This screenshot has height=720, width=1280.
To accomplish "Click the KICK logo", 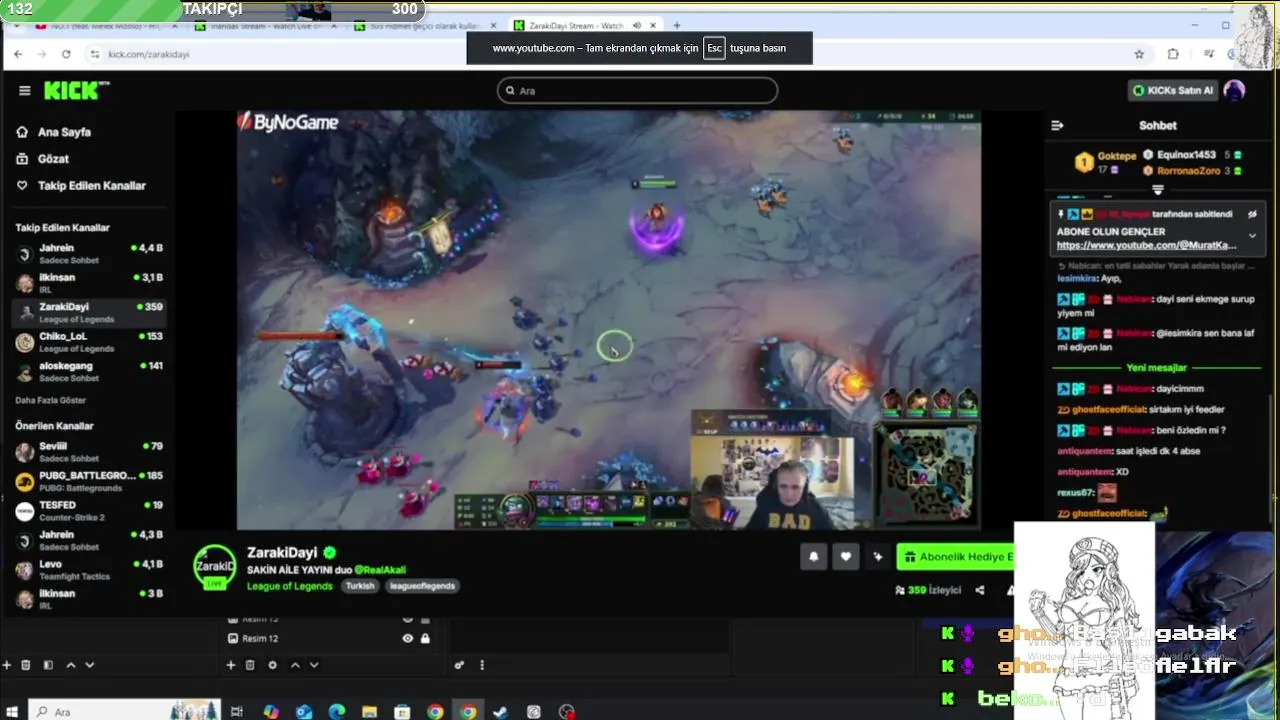I will click(76, 91).
